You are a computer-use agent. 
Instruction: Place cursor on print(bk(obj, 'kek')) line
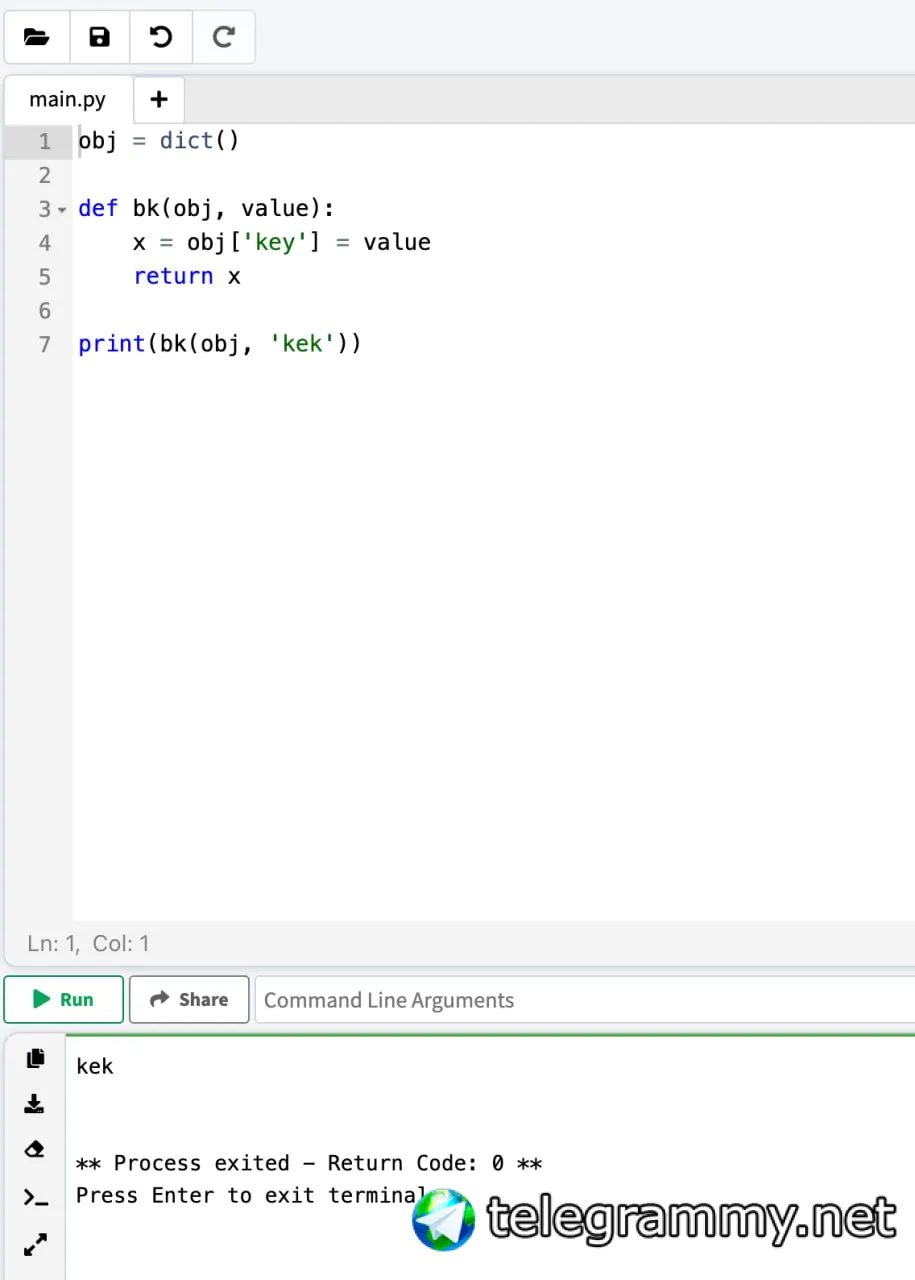click(220, 345)
